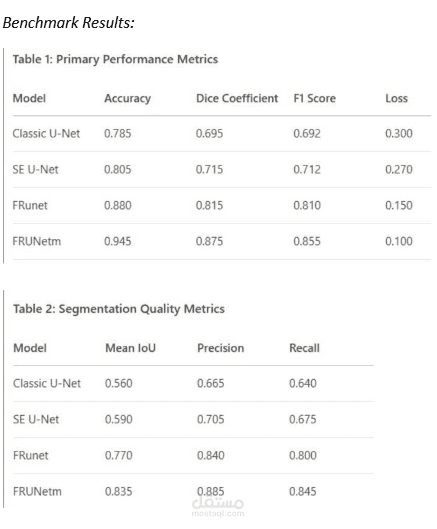Select Classic U-Net Mean IoU value 0.560
The height and width of the screenshot is (529, 437).
point(118,383)
